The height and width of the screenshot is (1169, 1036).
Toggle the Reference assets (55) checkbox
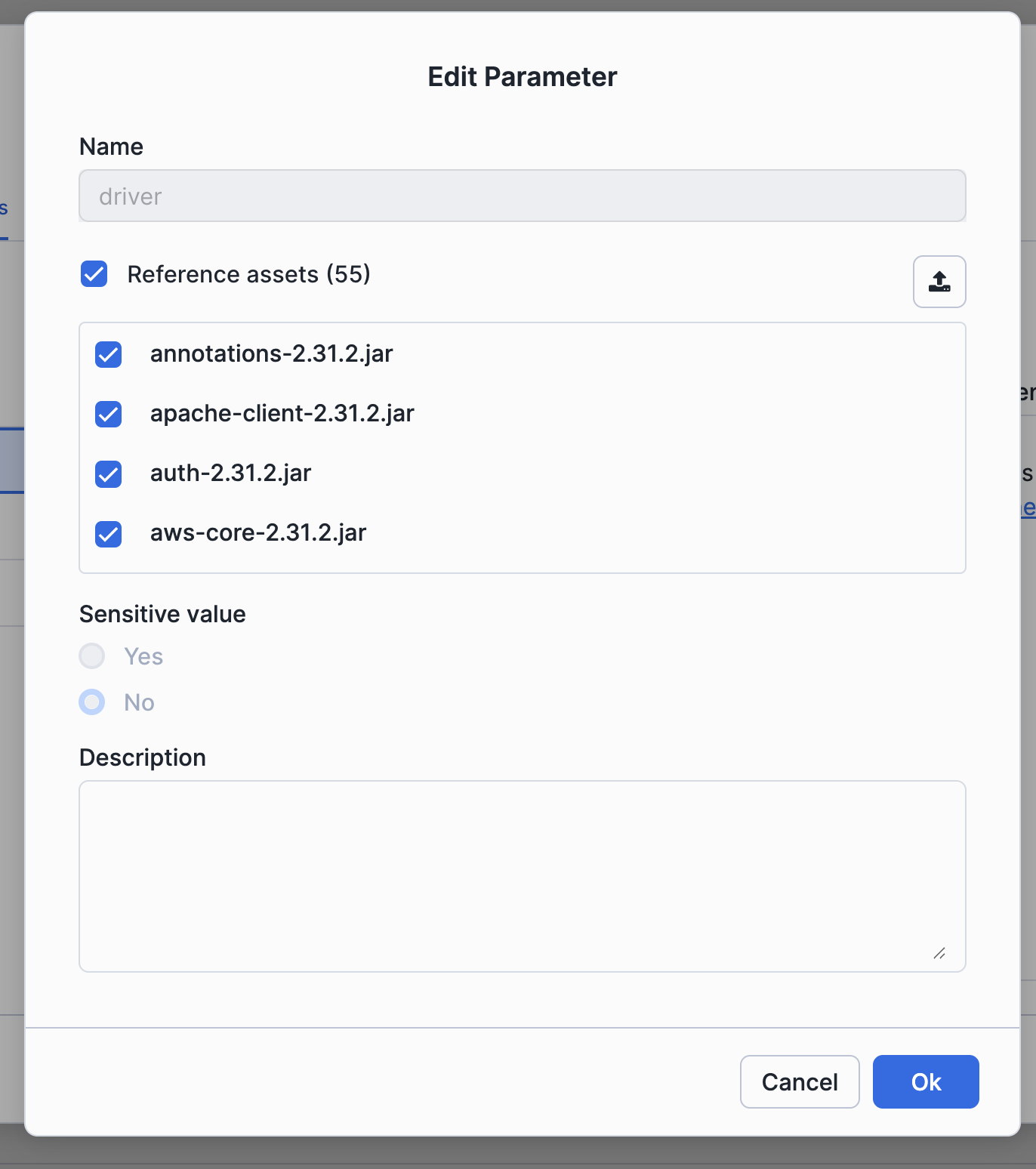(94, 274)
